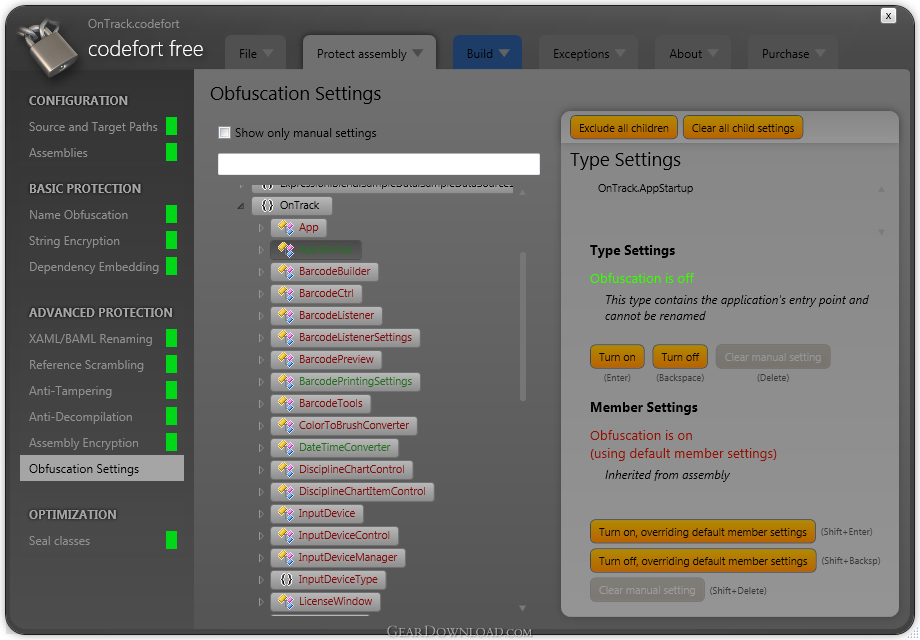Open the Build menu dropdown
Screen dimensions: 920x640
pos(487,53)
